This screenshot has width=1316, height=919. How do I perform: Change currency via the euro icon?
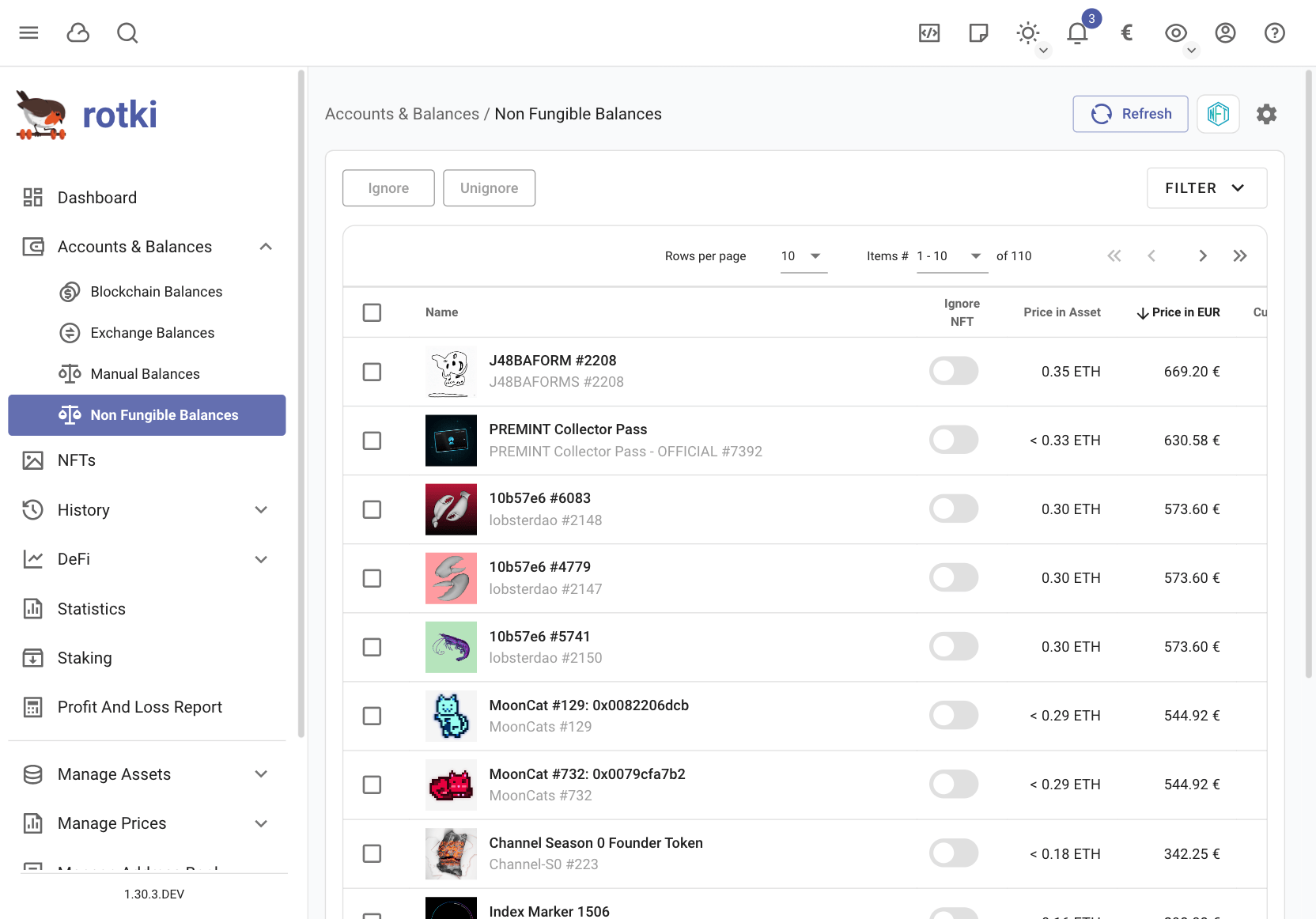[x=1127, y=32]
